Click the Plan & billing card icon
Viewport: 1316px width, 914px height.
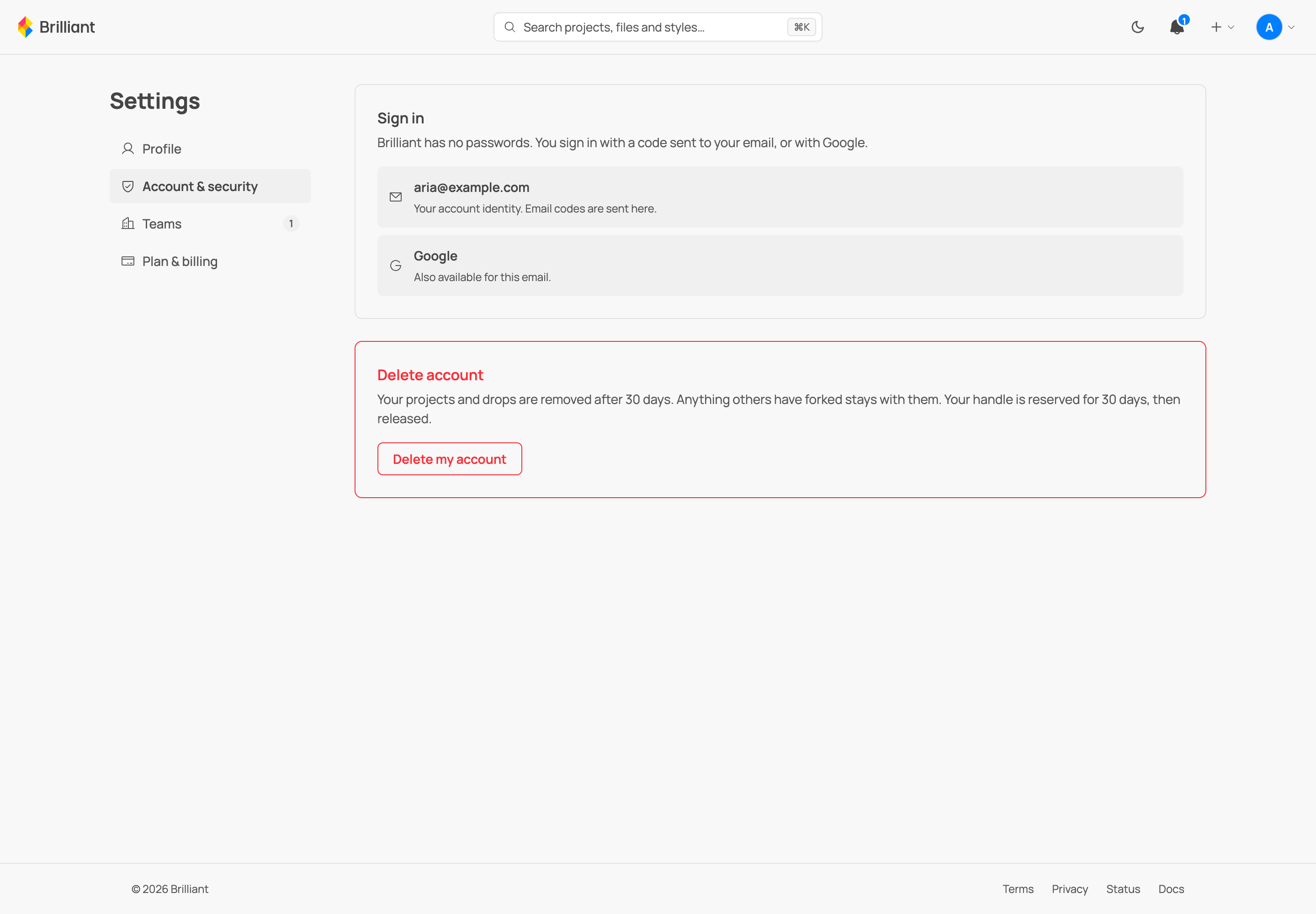coord(127,261)
